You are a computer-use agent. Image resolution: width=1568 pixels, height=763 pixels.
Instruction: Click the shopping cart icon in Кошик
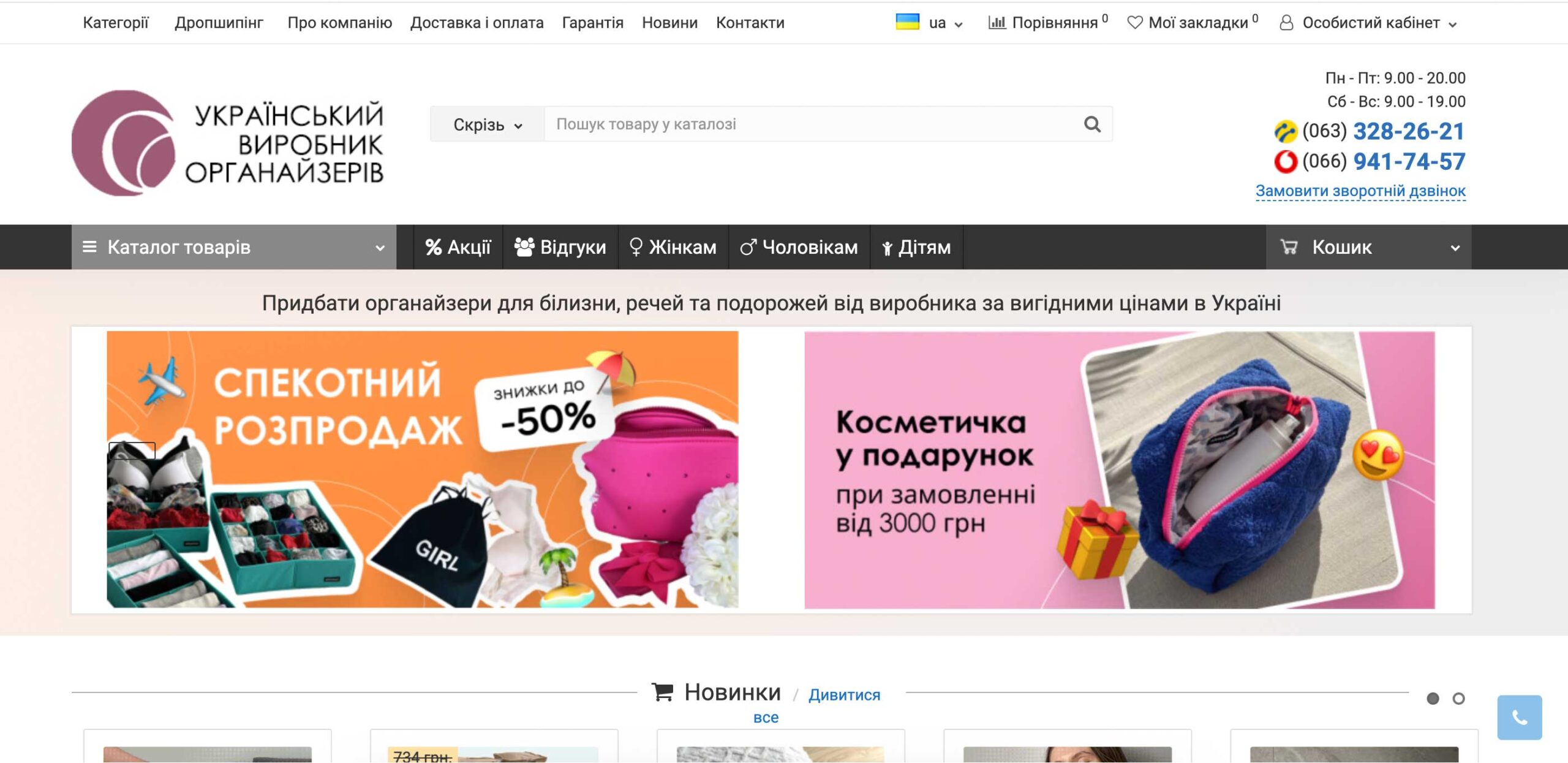point(1289,247)
